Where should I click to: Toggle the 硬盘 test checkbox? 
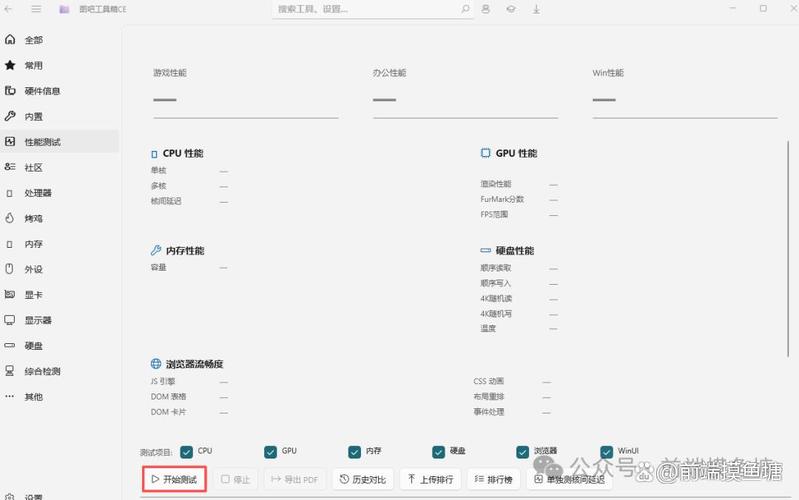click(x=439, y=452)
